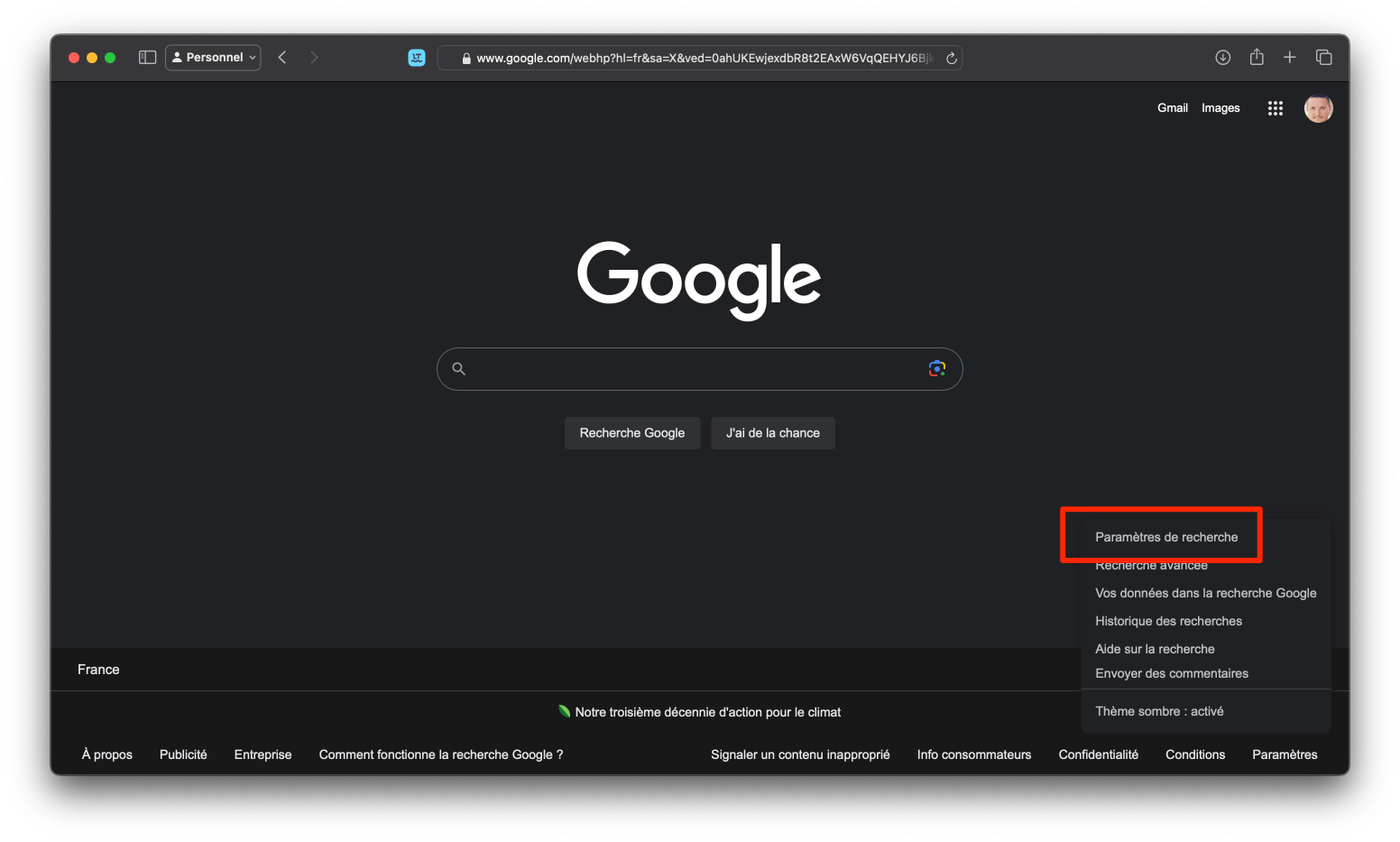The height and width of the screenshot is (842, 1400).
Task: Open the À propos footer link
Action: tap(107, 754)
